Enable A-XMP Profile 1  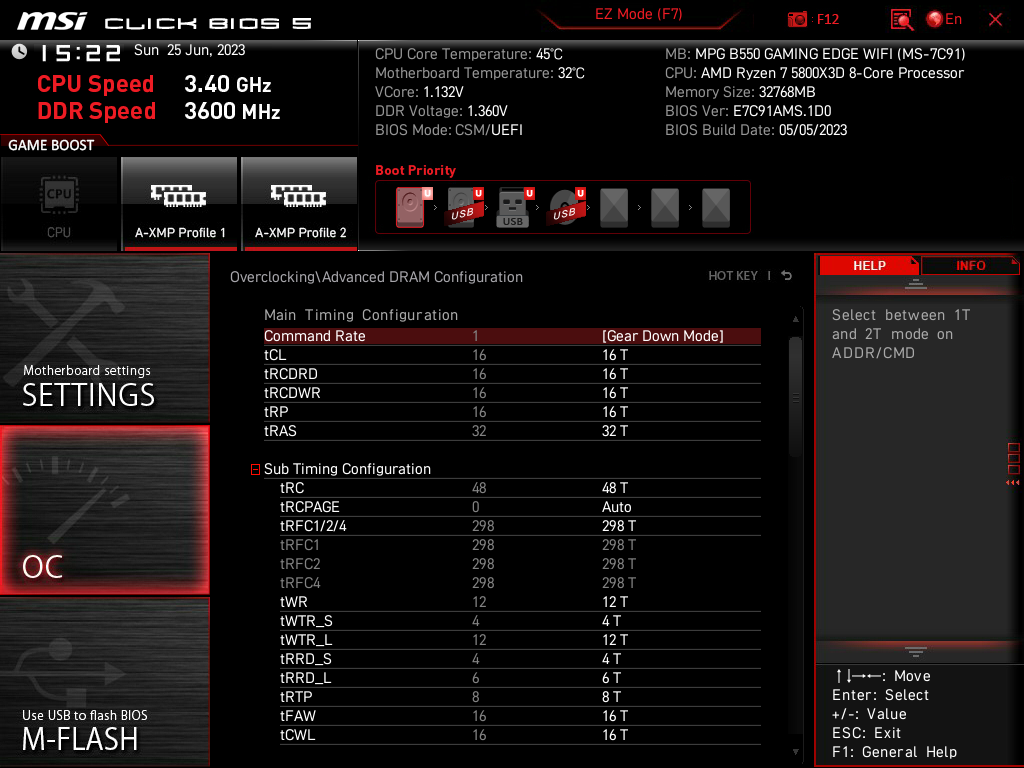pyautogui.click(x=180, y=204)
